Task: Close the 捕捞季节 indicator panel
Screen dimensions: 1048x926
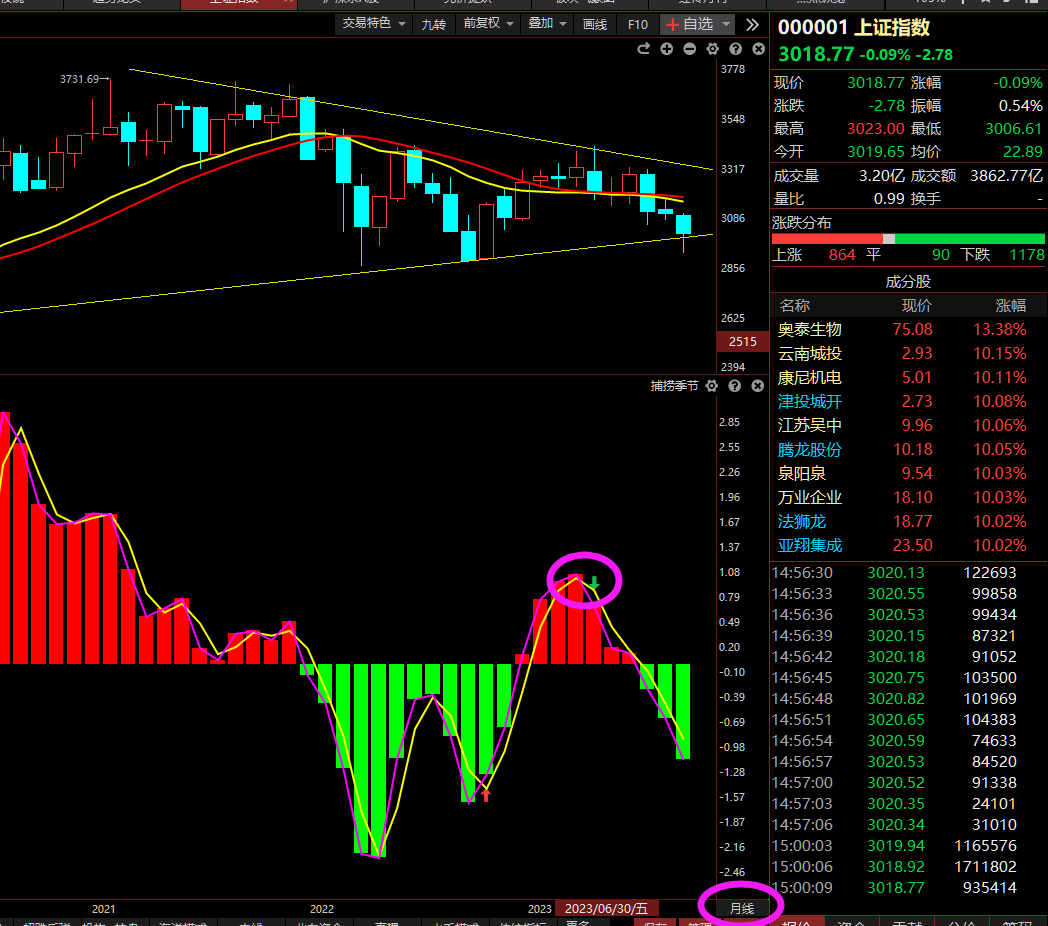Action: [757, 386]
